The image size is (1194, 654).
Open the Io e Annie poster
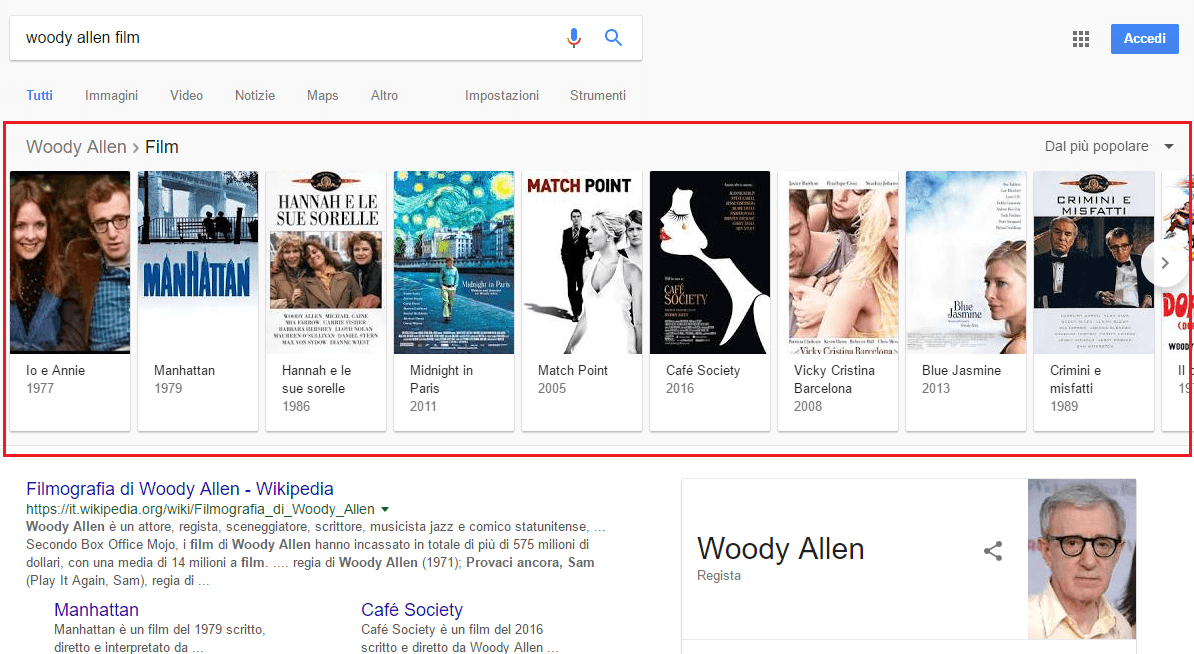coord(70,263)
